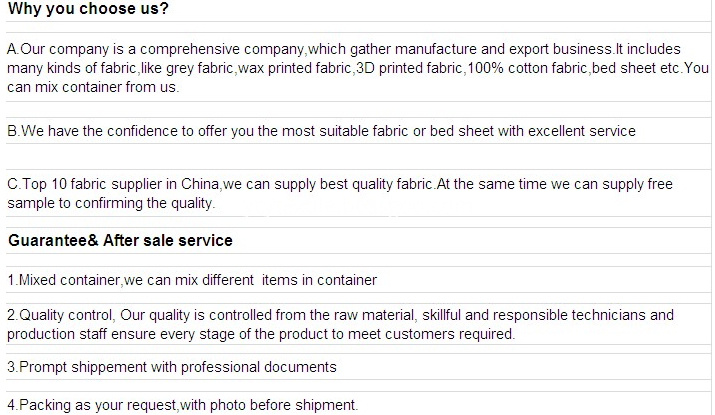Select paragraph C Top 10 fabric supplier
715x415 pixels.
click(340, 193)
